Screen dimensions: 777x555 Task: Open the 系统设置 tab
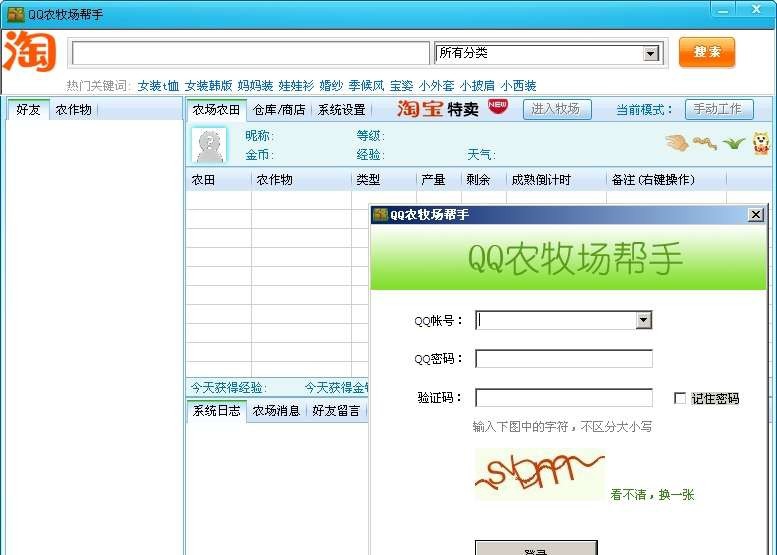pyautogui.click(x=341, y=110)
